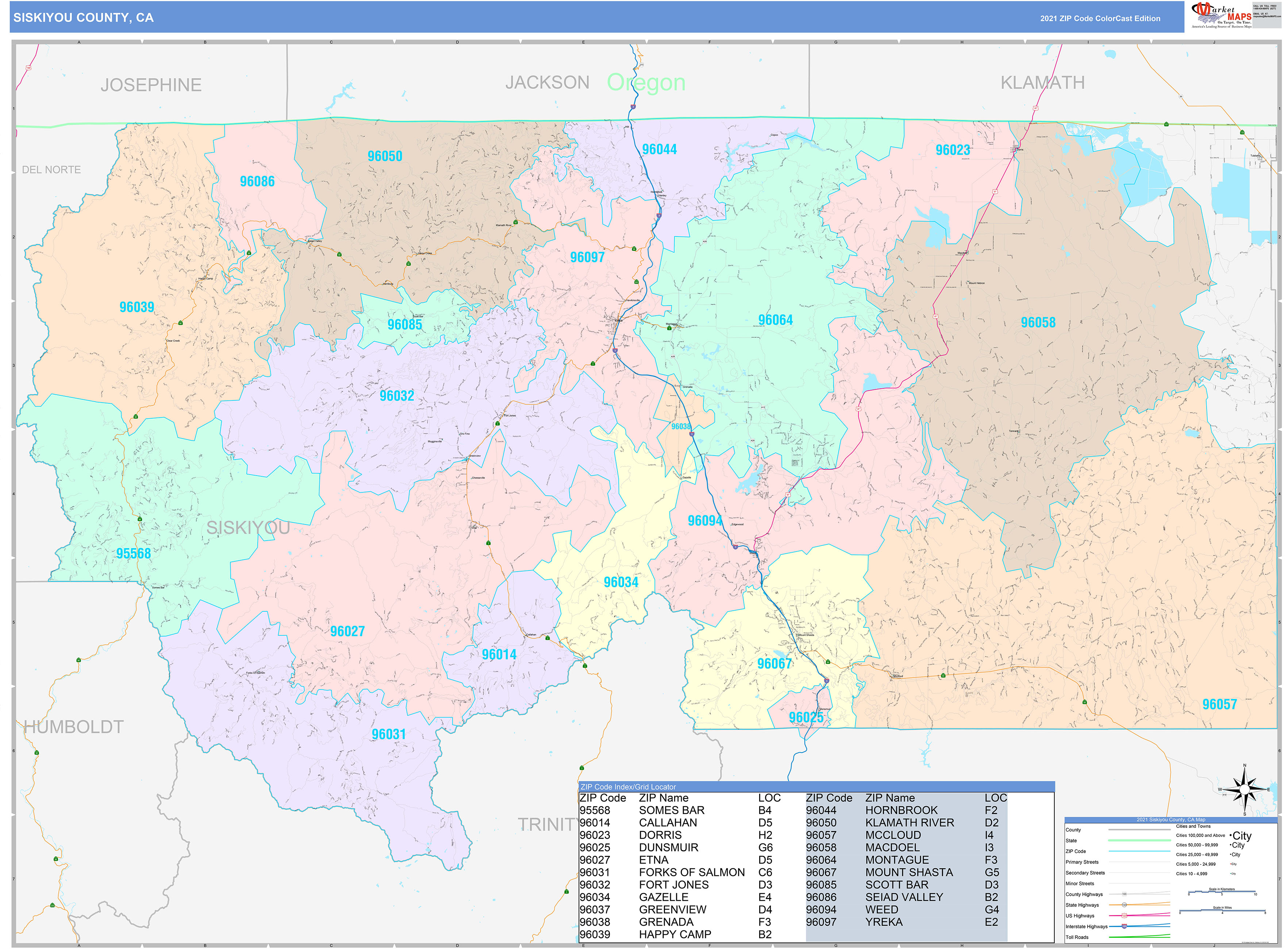This screenshot has height=949, width=1288.
Task: Click ETNA in the index table
Action: (654, 860)
